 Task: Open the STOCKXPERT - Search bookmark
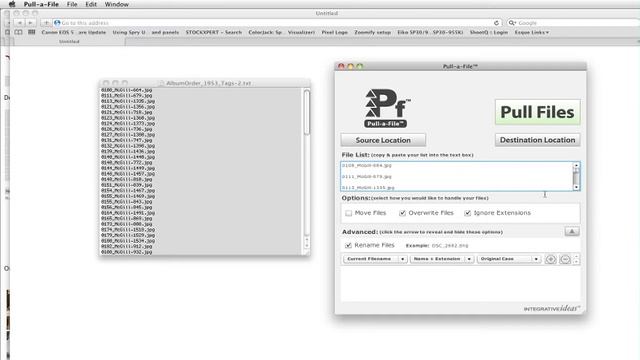click(213, 32)
